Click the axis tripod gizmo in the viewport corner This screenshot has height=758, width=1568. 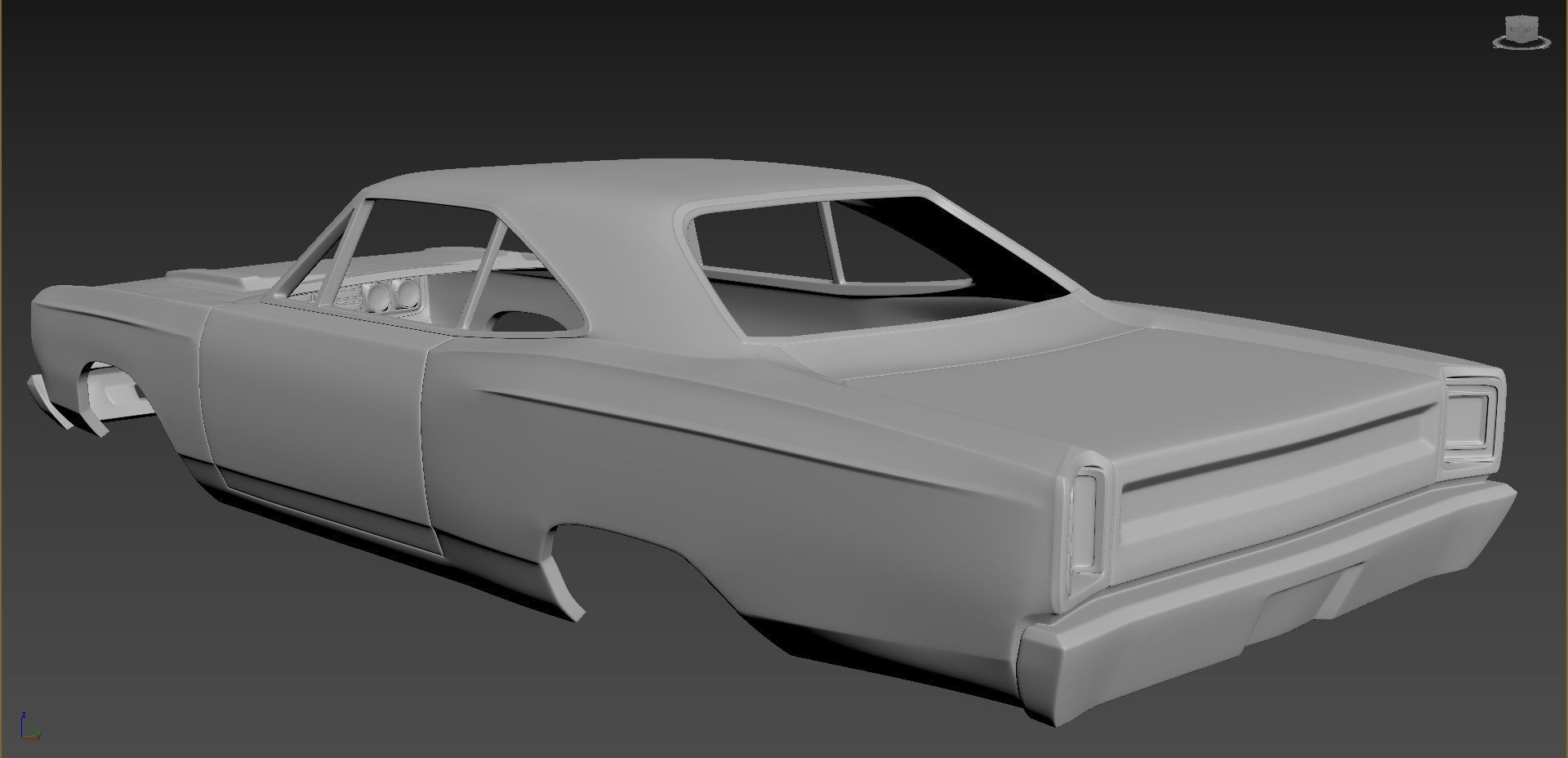coord(30,725)
